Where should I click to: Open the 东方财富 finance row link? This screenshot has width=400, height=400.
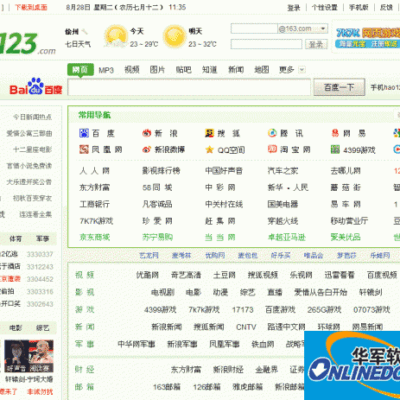point(186,370)
